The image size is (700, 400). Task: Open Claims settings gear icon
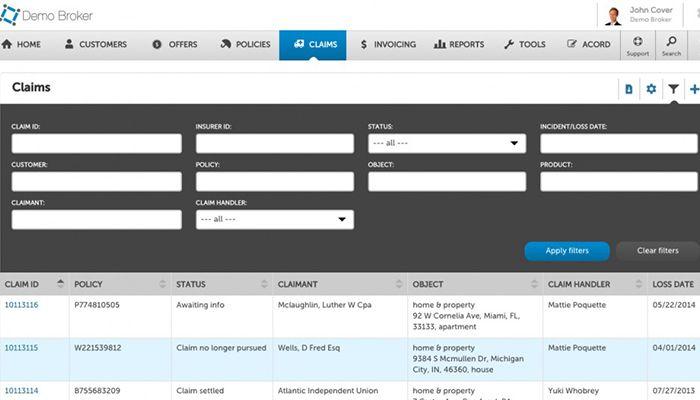(x=651, y=89)
